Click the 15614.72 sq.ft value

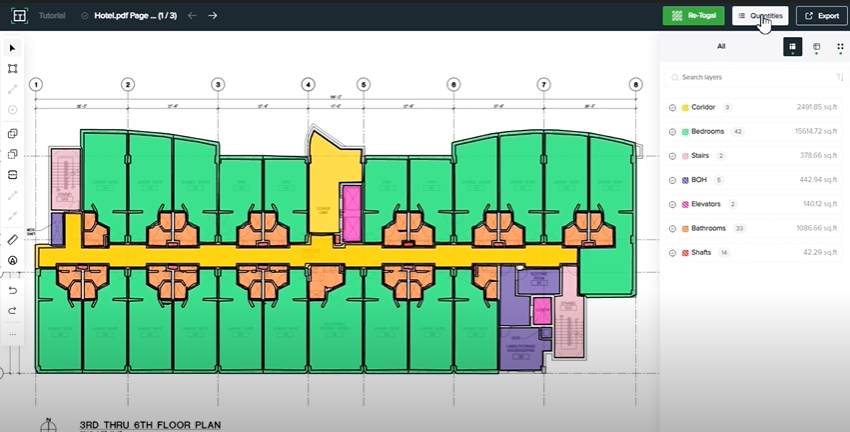[816, 132]
